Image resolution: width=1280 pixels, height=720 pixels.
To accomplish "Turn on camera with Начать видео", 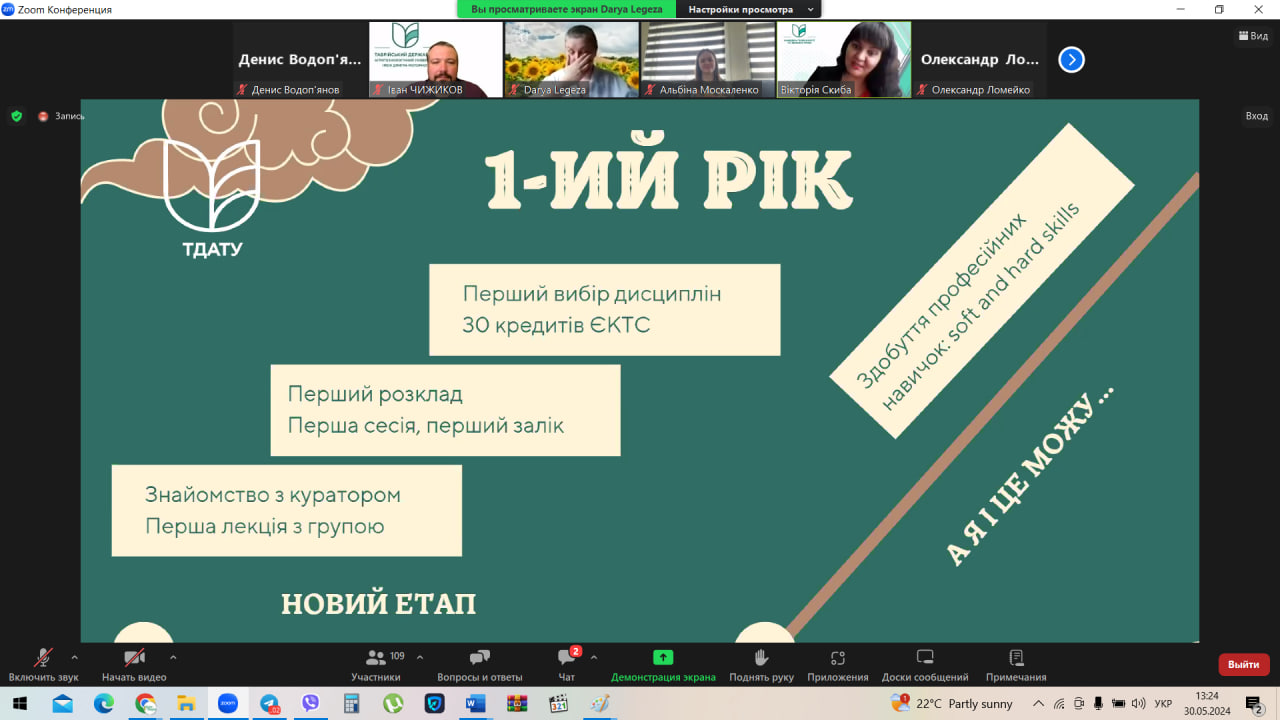I will point(134,665).
